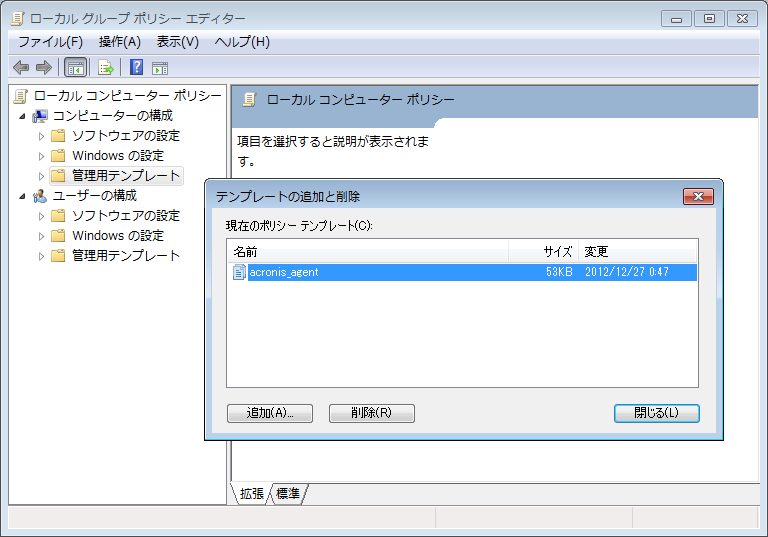768x537 pixels.
Task: Expand 管理用テンプレート under ユーザーの構成
Action: point(42,256)
